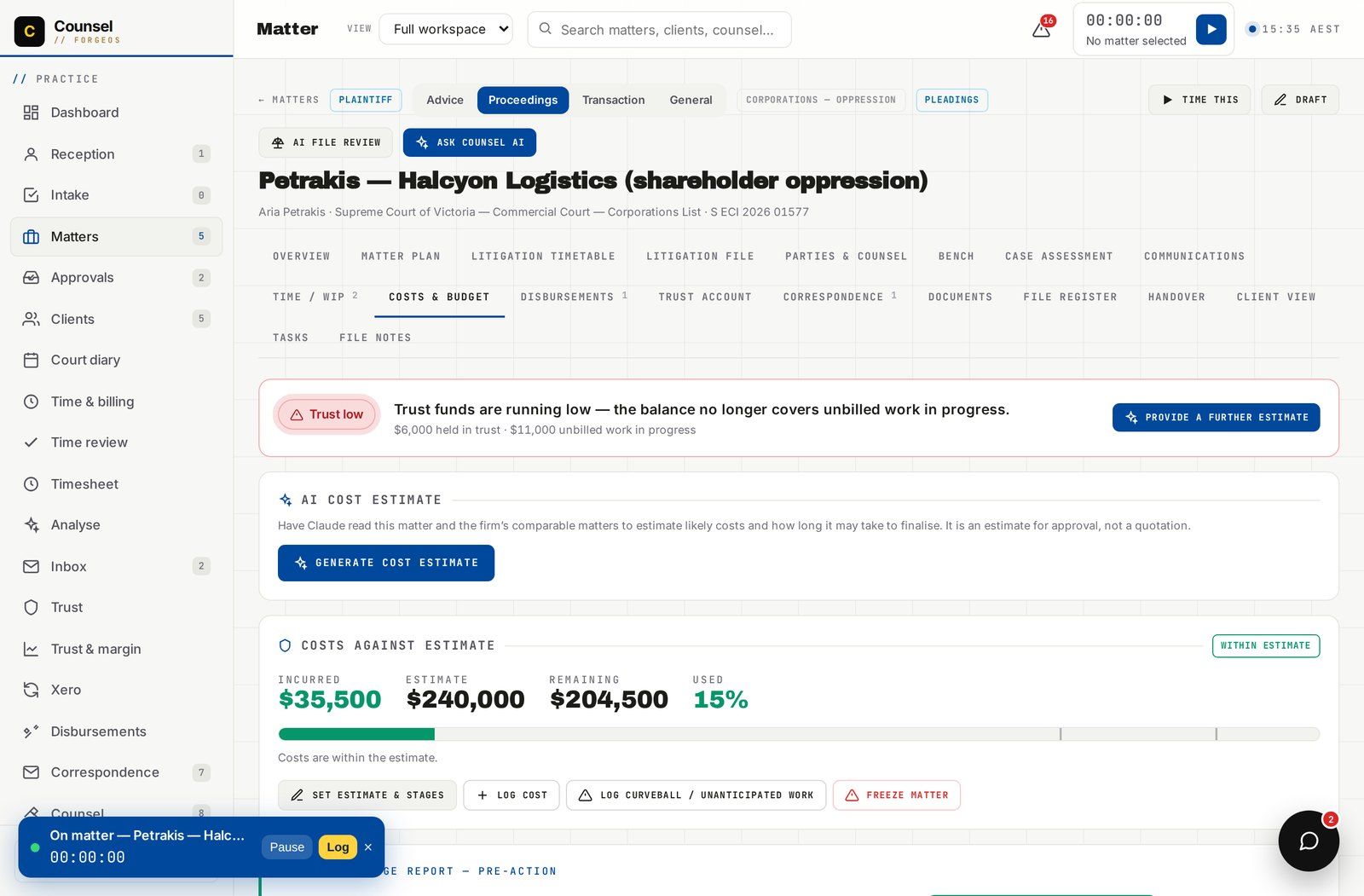Screen dimensions: 1364x896
Task: Open the Draft button menu
Action: [x=1300, y=100]
